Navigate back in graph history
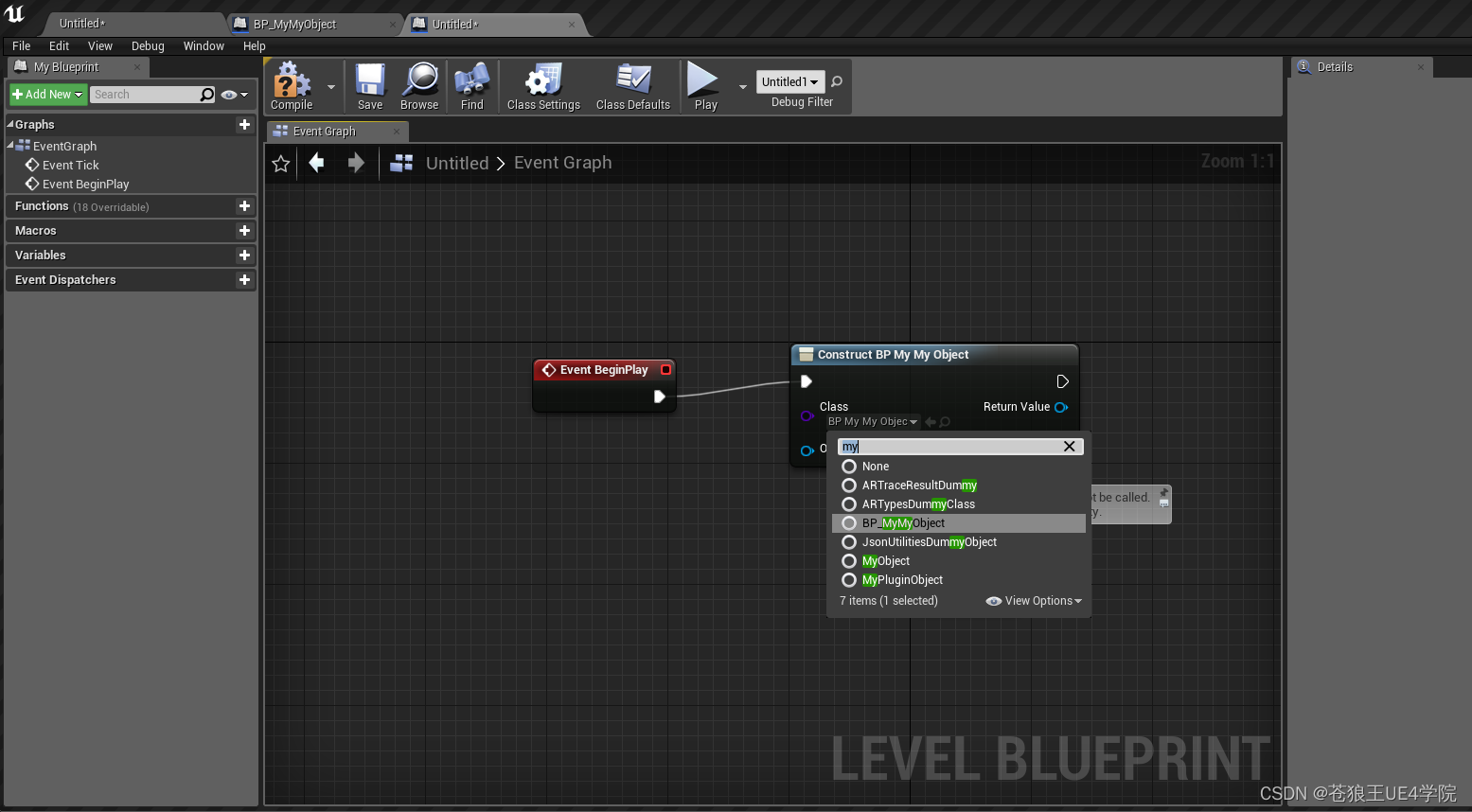 click(317, 163)
